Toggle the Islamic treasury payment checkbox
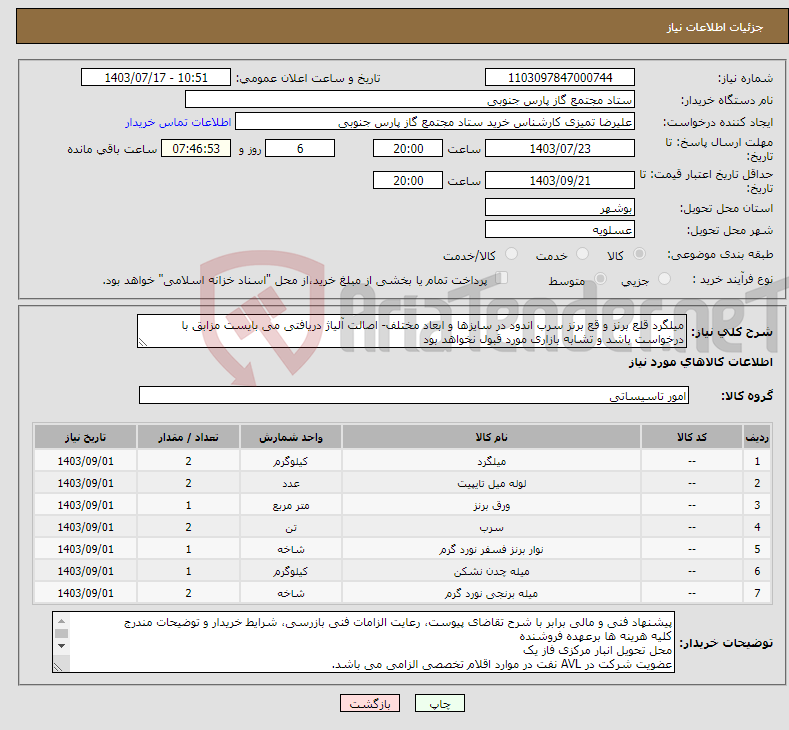This screenshot has width=789, height=730. [502, 278]
